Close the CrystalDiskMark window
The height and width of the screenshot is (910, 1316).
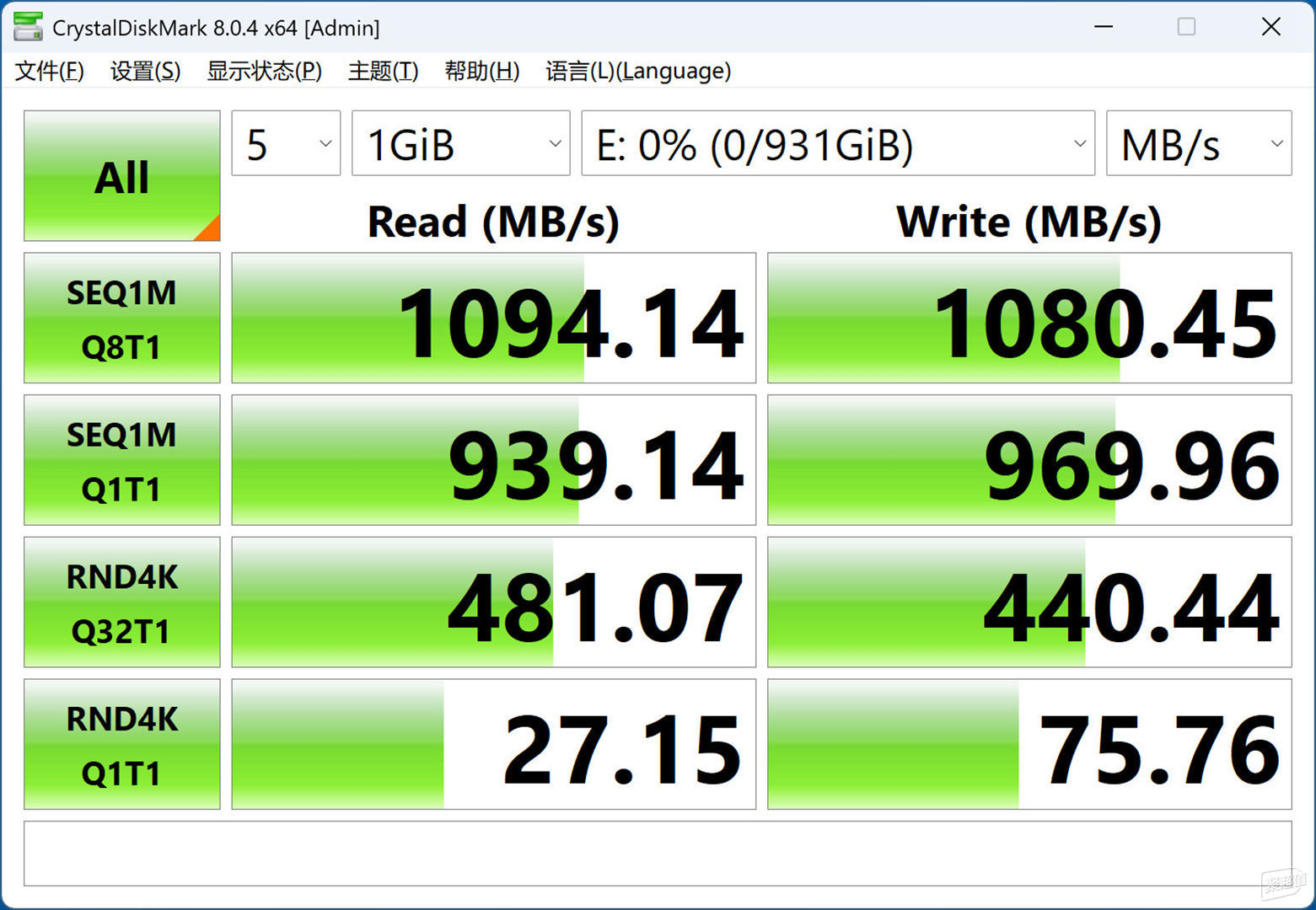(1271, 27)
